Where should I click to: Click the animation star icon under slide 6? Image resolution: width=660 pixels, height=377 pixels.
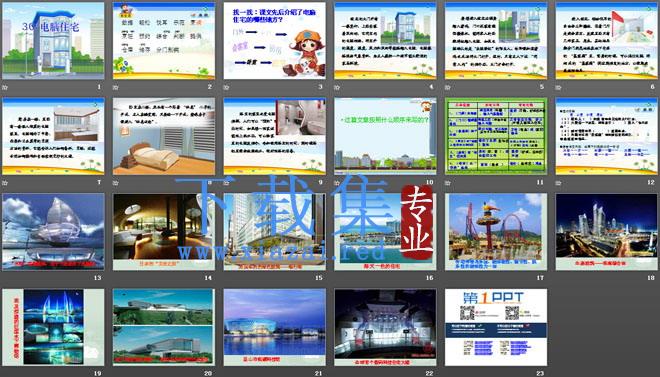tap(559, 88)
